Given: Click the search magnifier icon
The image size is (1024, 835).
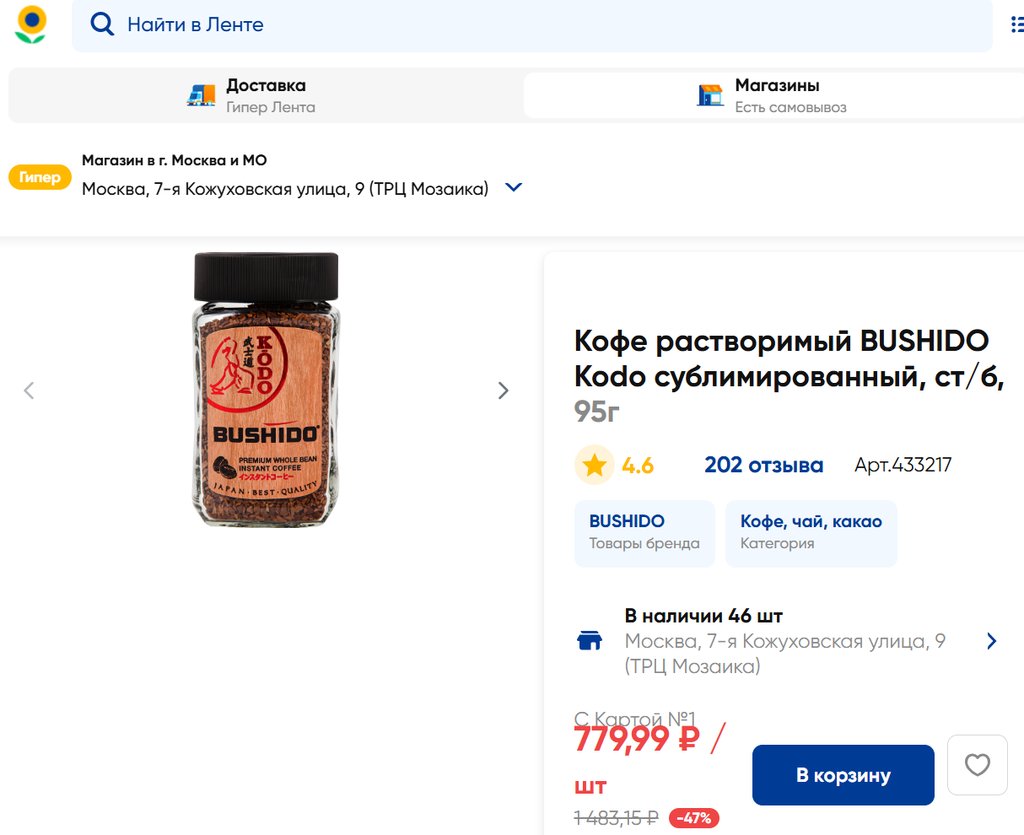Looking at the screenshot, I should (x=102, y=24).
